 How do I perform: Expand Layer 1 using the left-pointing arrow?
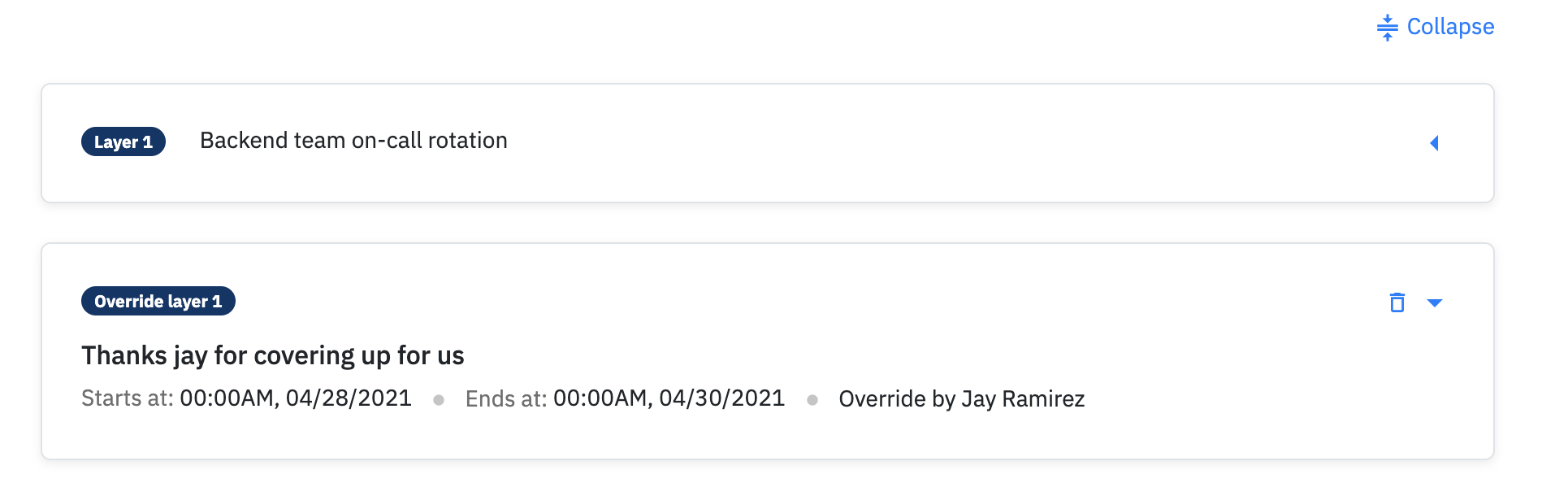(x=1434, y=143)
